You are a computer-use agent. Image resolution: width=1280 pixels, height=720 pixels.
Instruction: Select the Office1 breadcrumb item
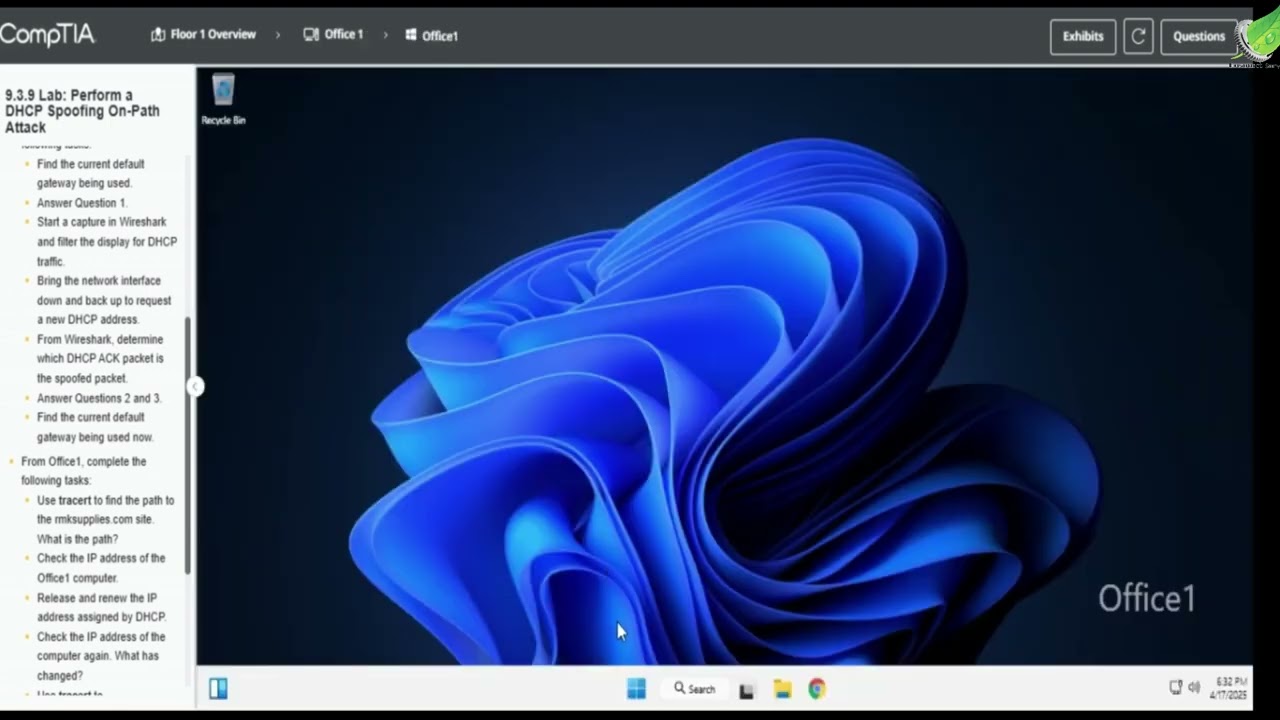click(x=440, y=36)
